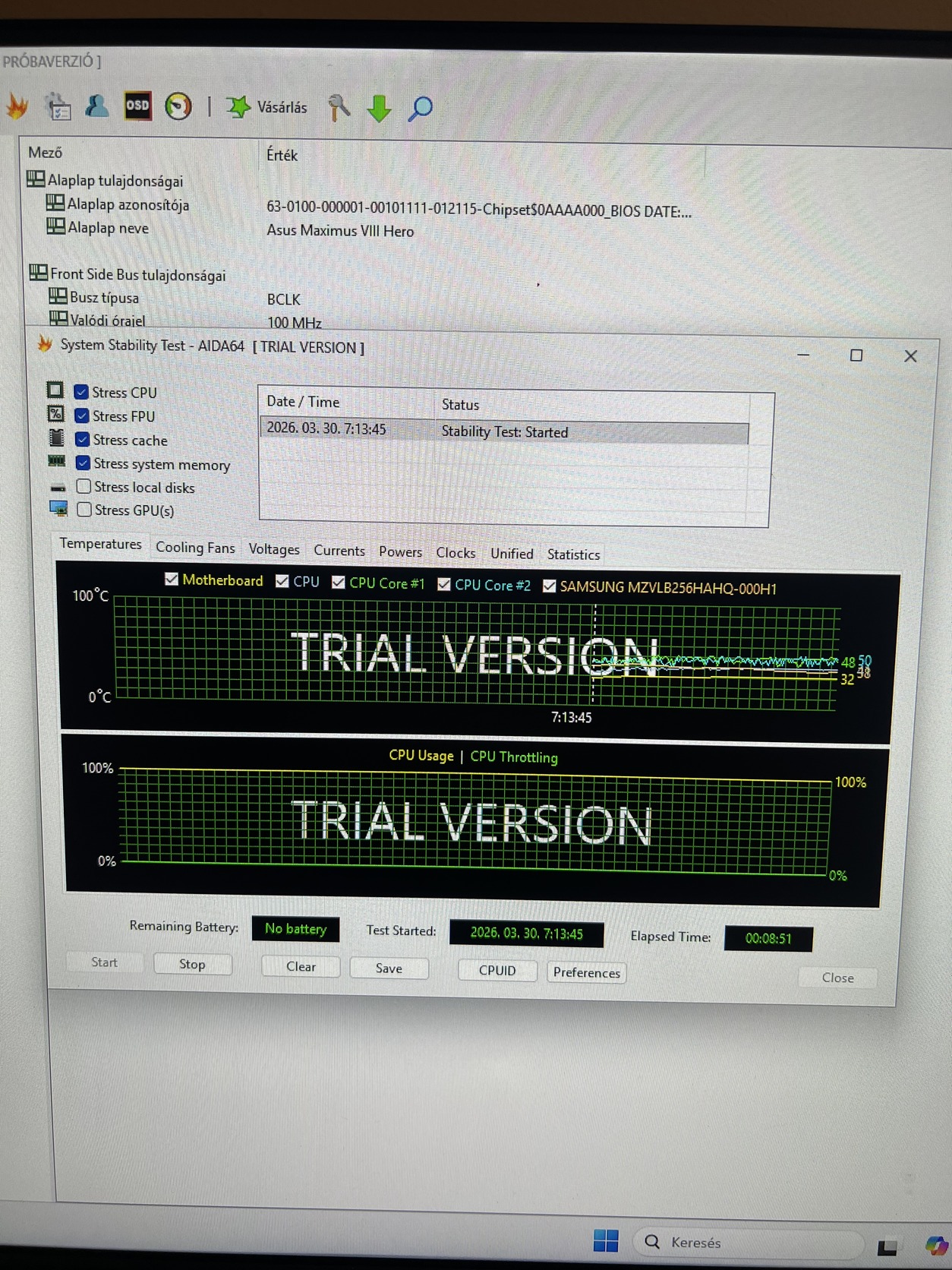Screen dimensions: 952x1270
Task: Enable Stress GPU(s) checkbox
Action: click(x=84, y=509)
